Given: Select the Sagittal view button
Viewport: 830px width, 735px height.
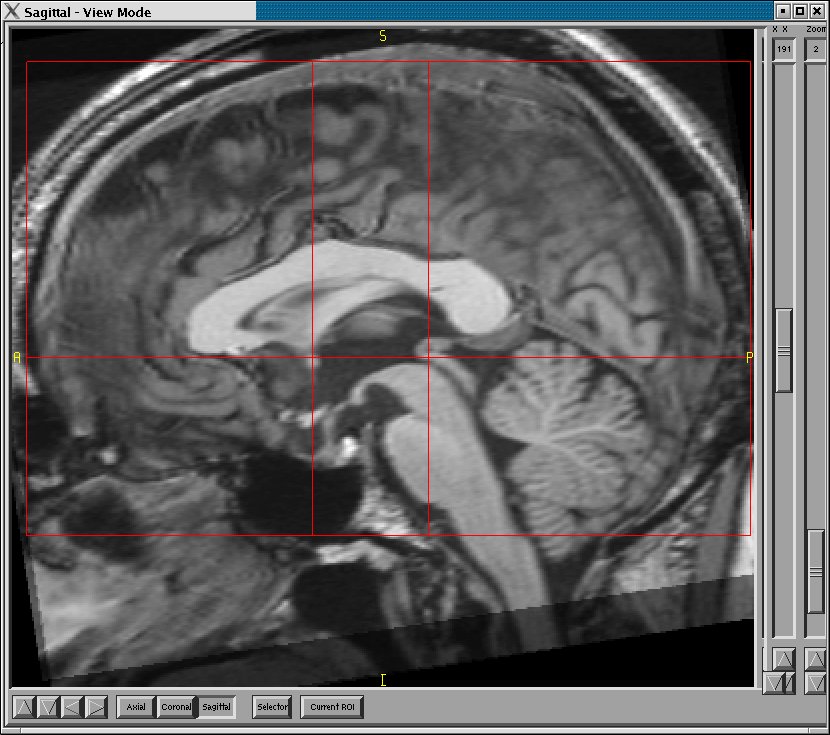Looking at the screenshot, I should [x=216, y=707].
